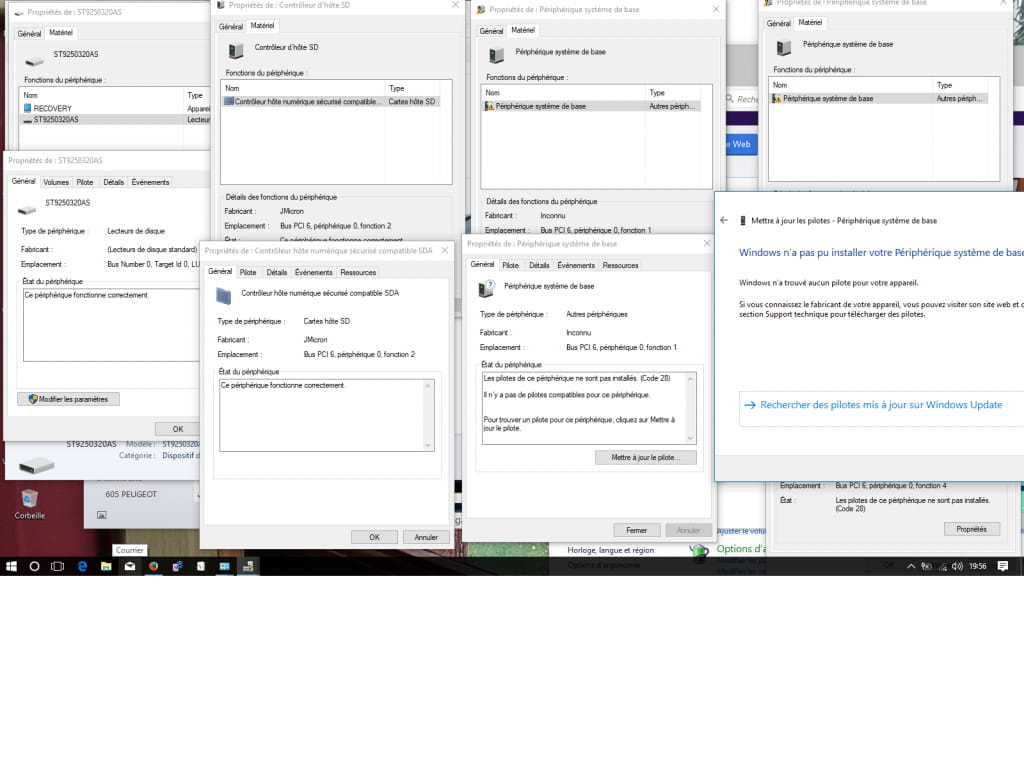Open the notification center icon
1024x780 pixels.
coord(1003,566)
